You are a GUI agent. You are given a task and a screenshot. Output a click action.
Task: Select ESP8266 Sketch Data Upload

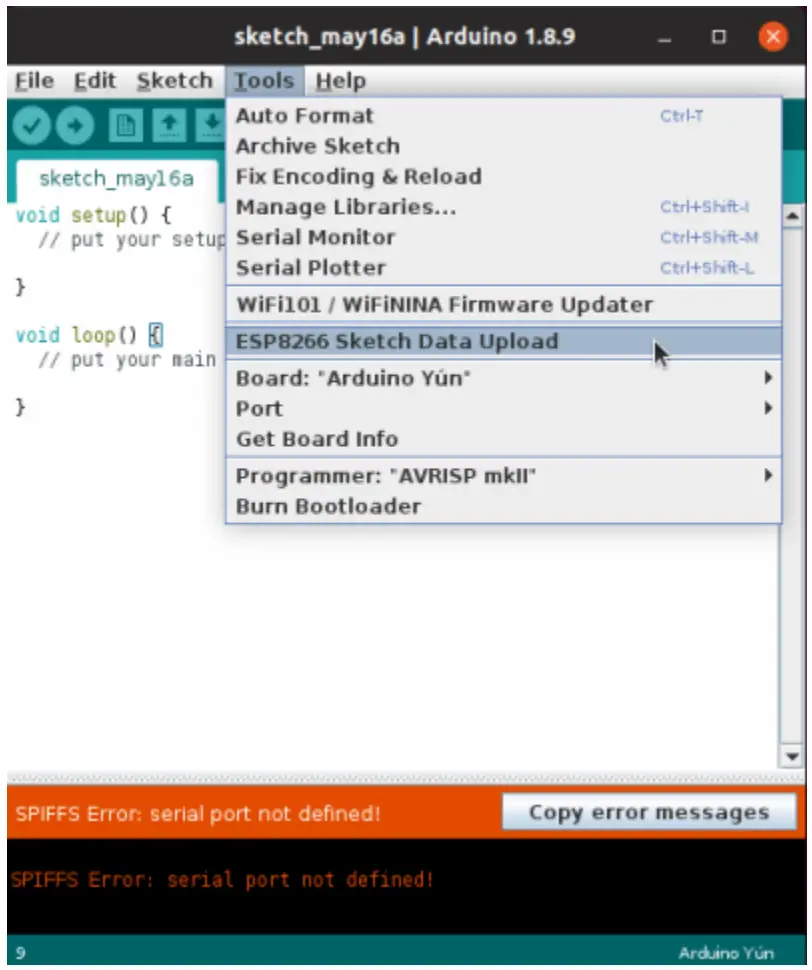click(x=503, y=341)
